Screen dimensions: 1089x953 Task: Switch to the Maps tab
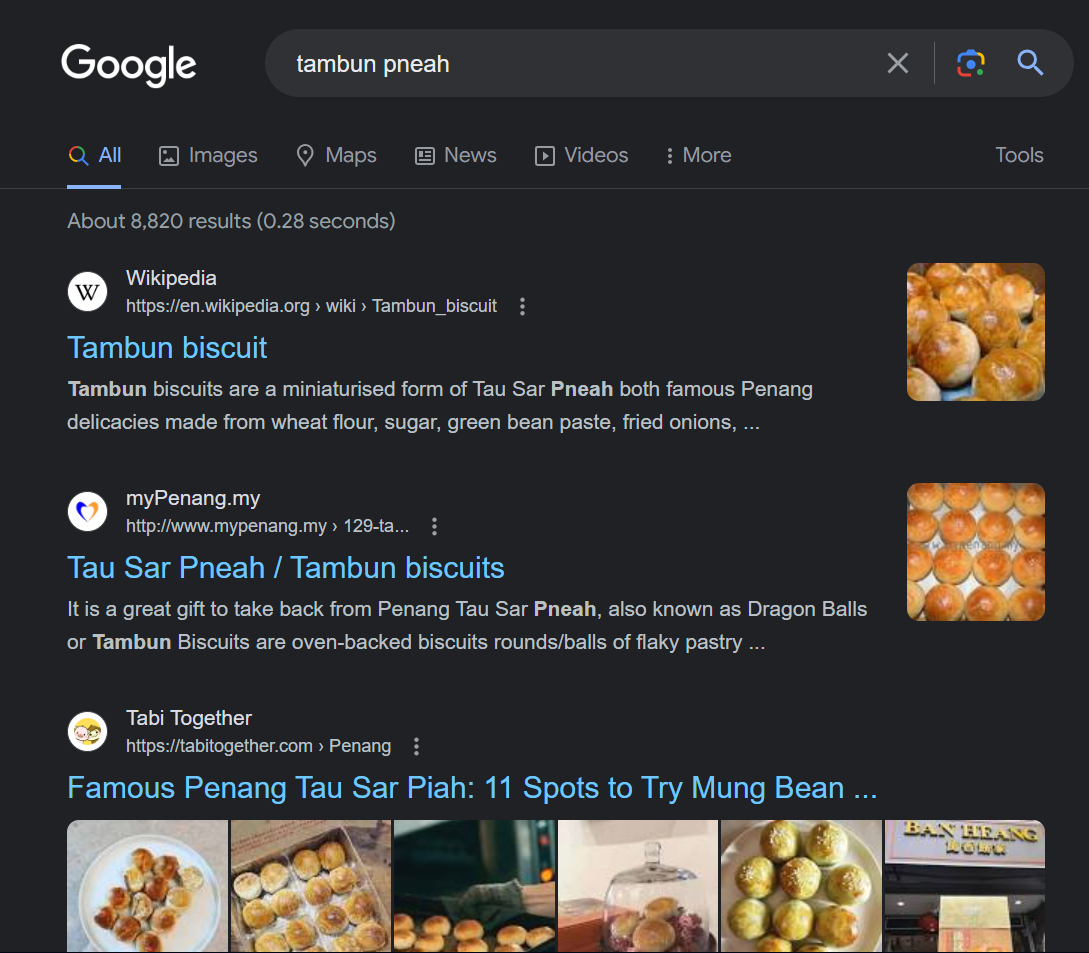tap(336, 156)
